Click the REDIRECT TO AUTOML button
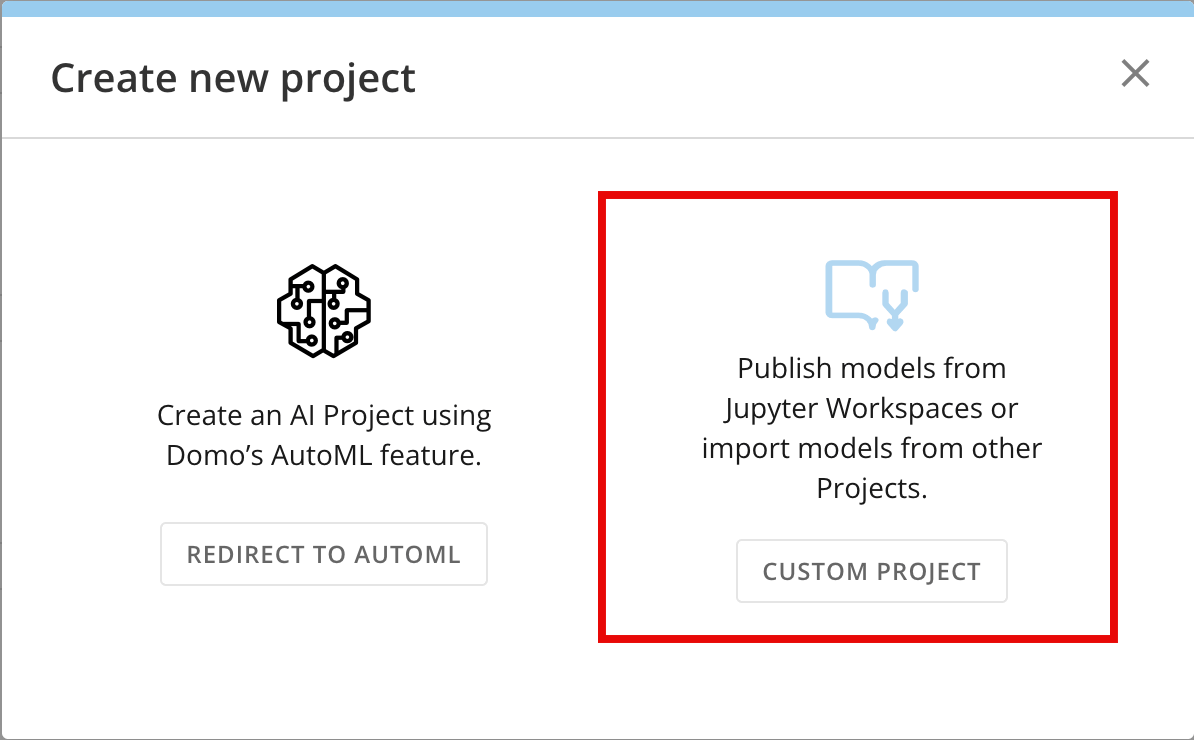Screen dimensions: 1194x740 324,554
